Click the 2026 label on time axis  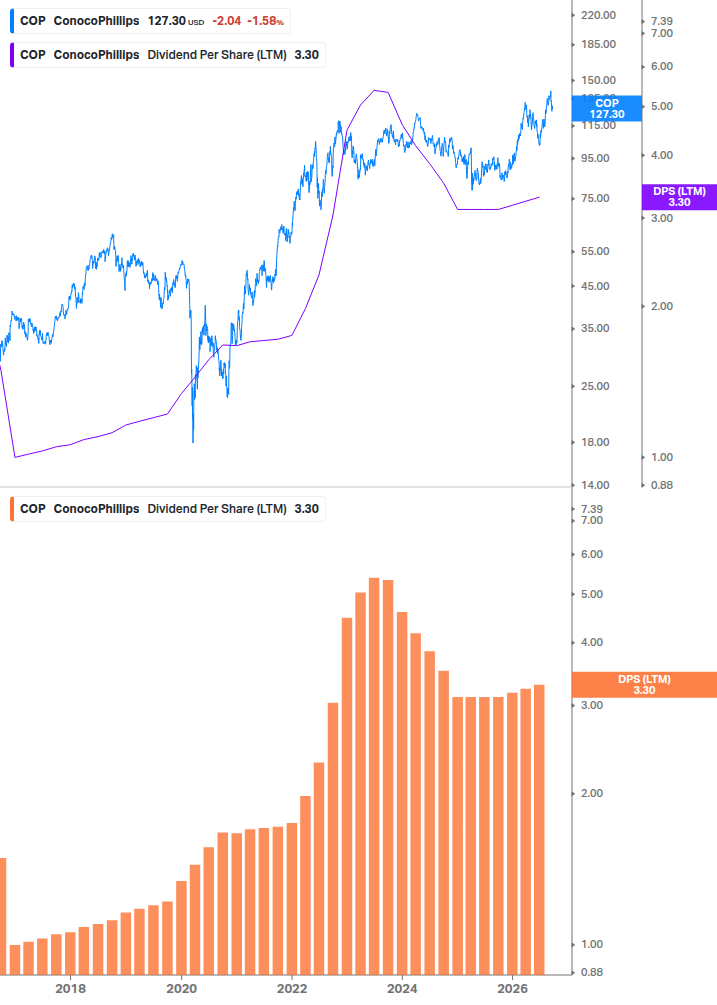coord(513,988)
